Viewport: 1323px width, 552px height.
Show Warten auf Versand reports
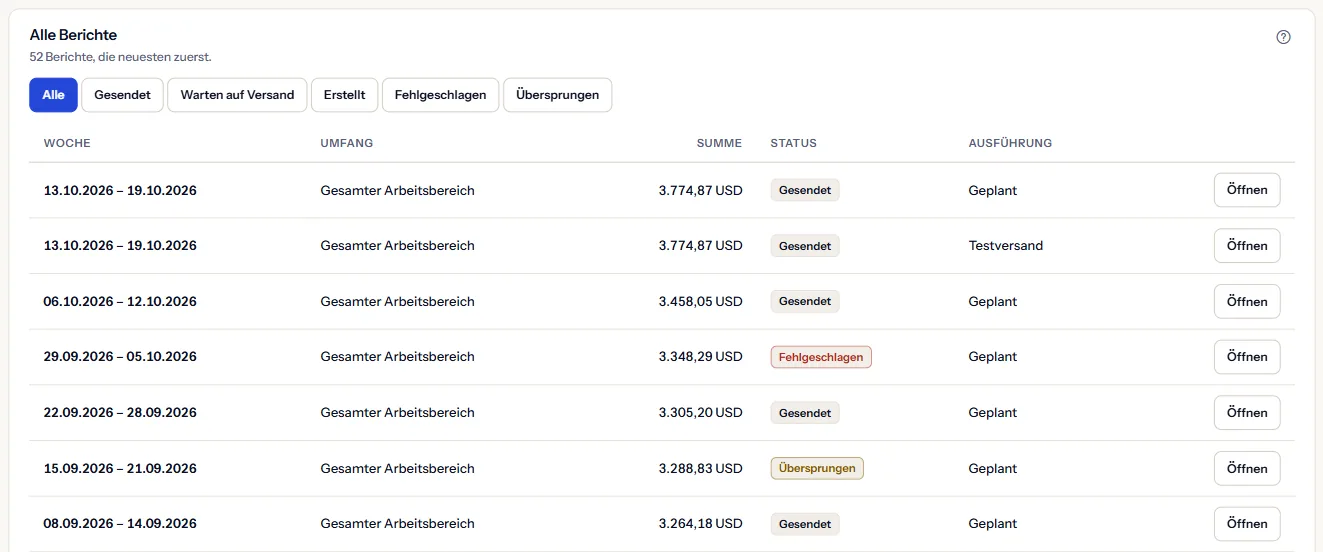[237, 95]
